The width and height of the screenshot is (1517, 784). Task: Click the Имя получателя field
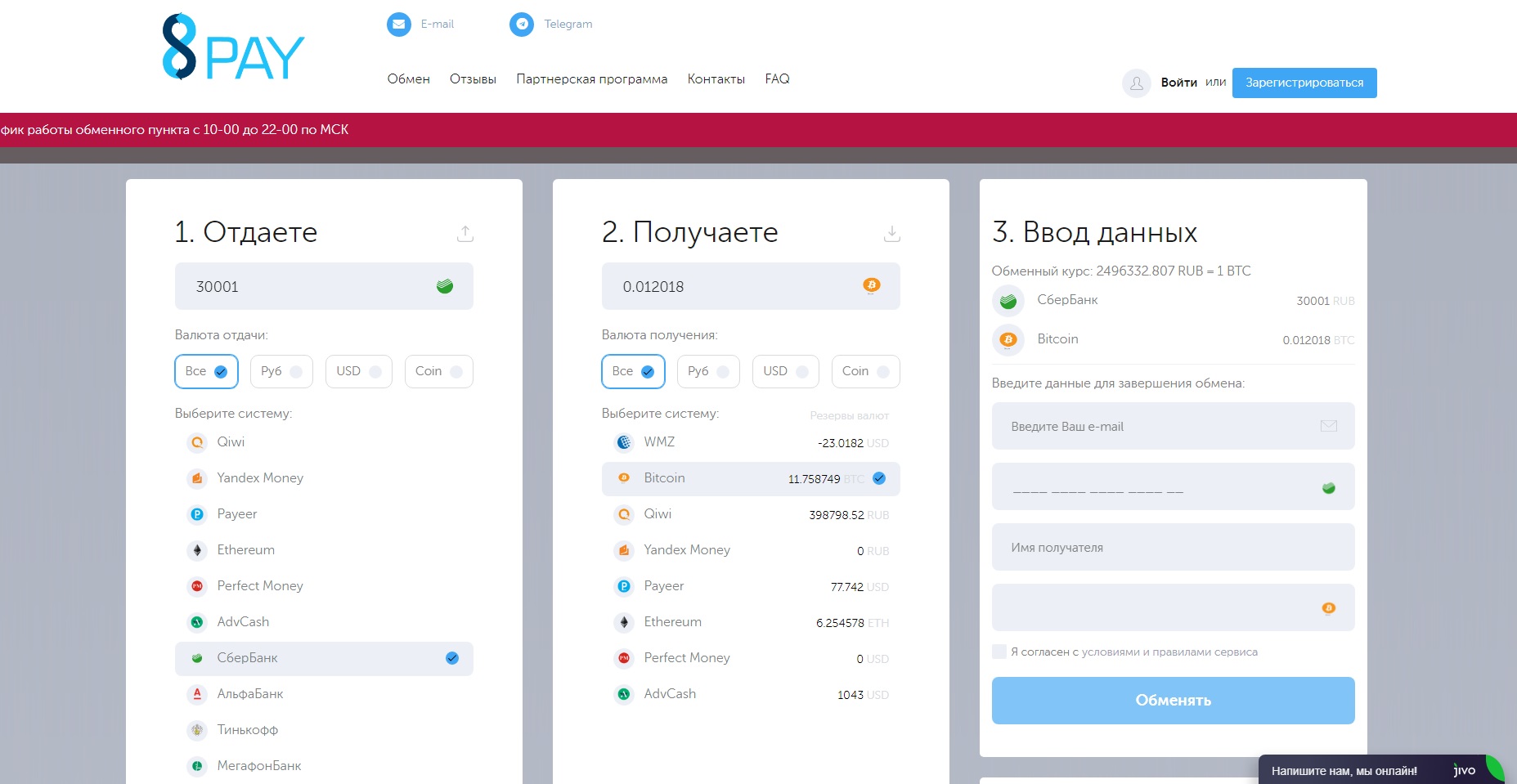1173,547
